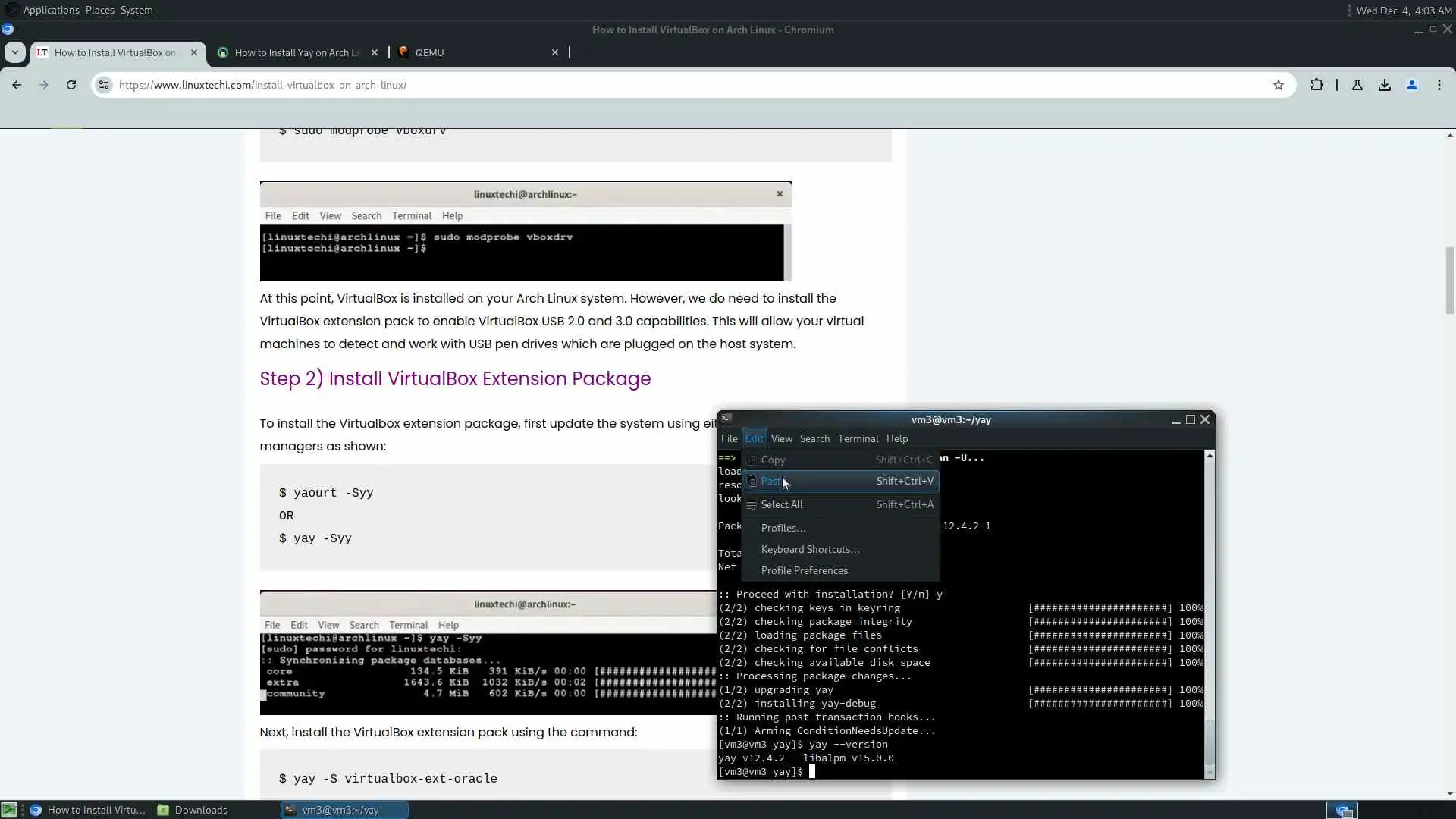This screenshot has height=819, width=1456.
Task: Open the Applications system menu
Action: click(x=51, y=10)
